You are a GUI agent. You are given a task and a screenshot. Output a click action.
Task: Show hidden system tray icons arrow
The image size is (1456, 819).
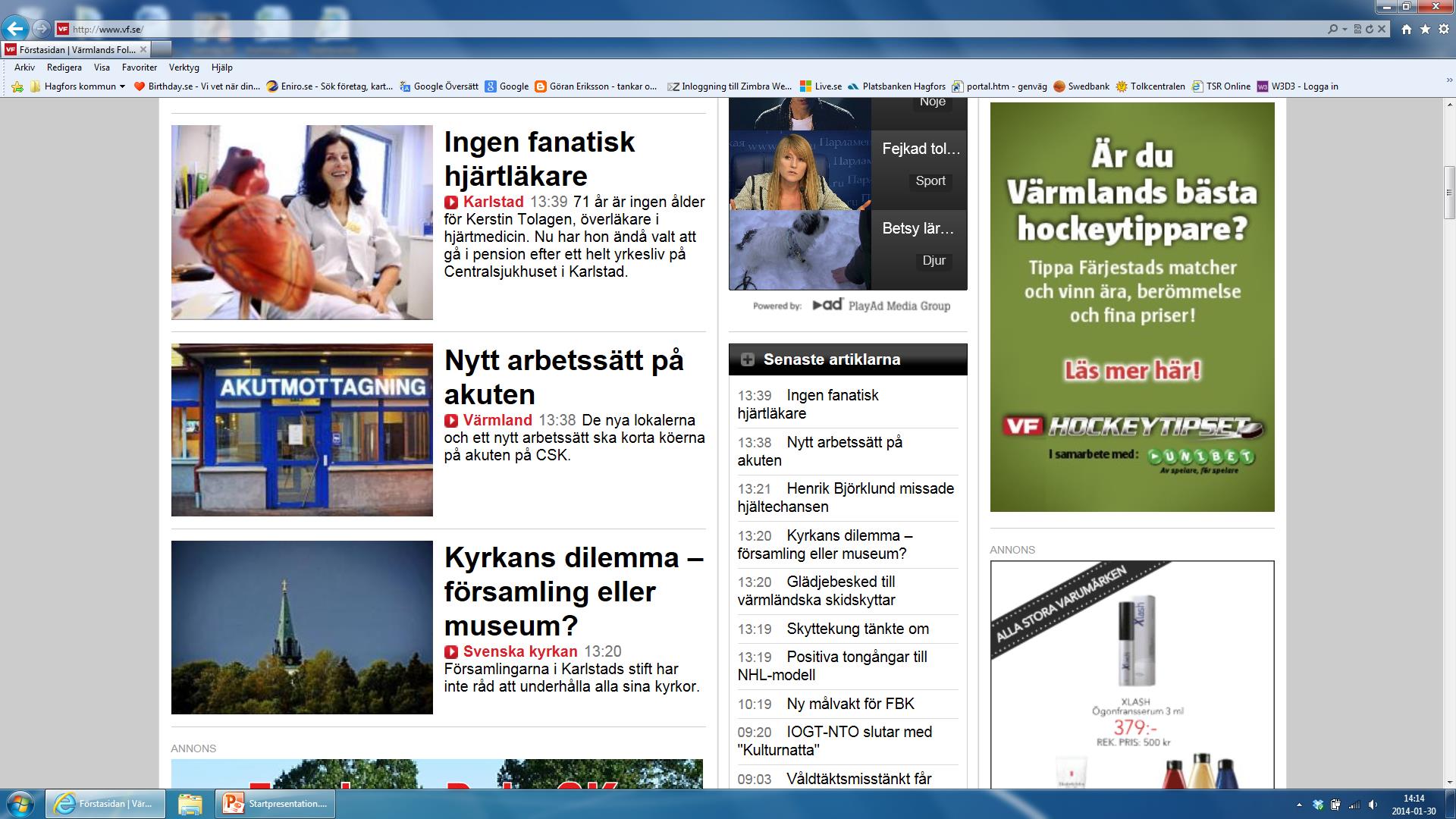click(1299, 805)
